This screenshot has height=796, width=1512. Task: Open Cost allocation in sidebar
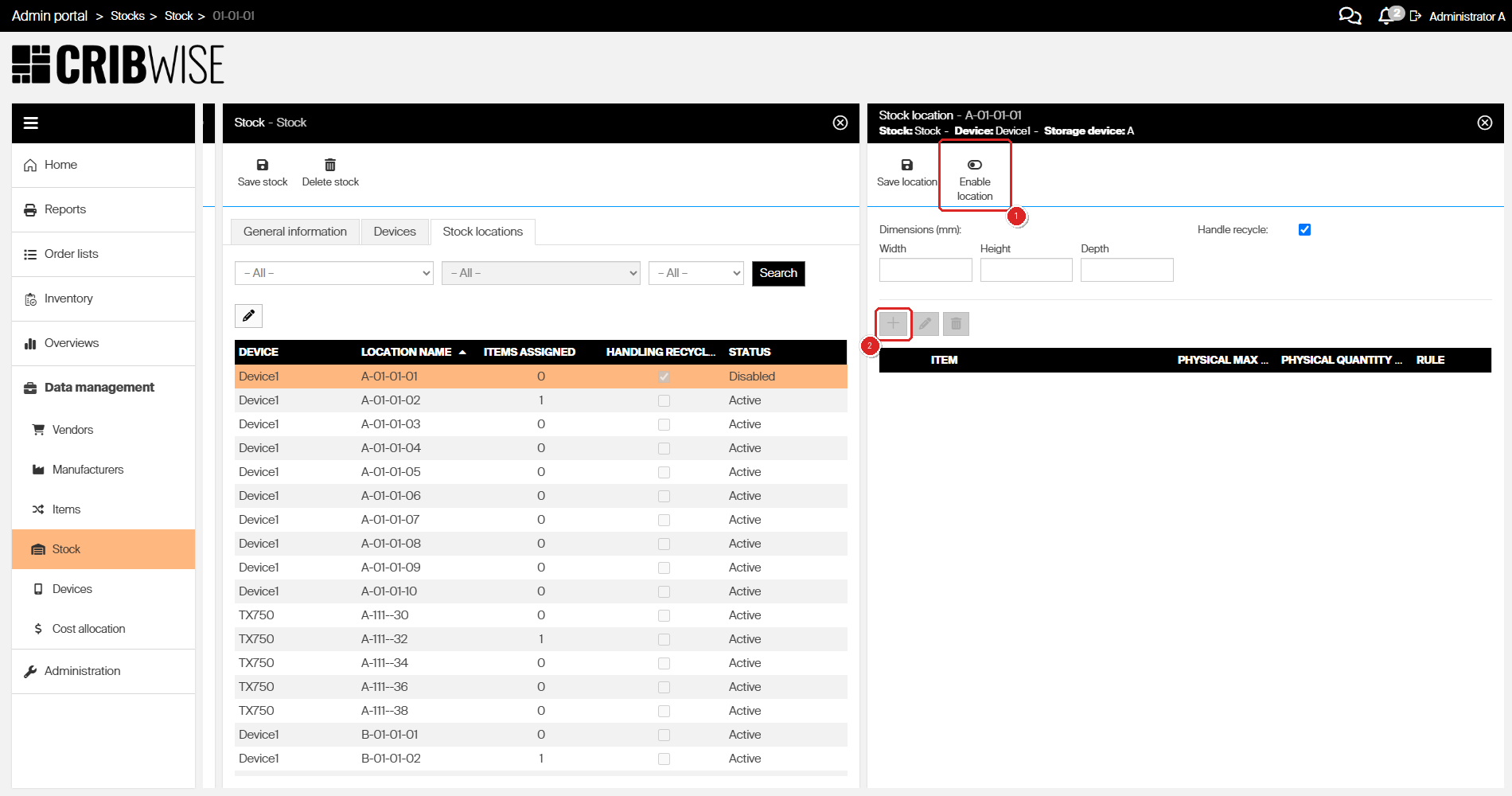point(103,629)
